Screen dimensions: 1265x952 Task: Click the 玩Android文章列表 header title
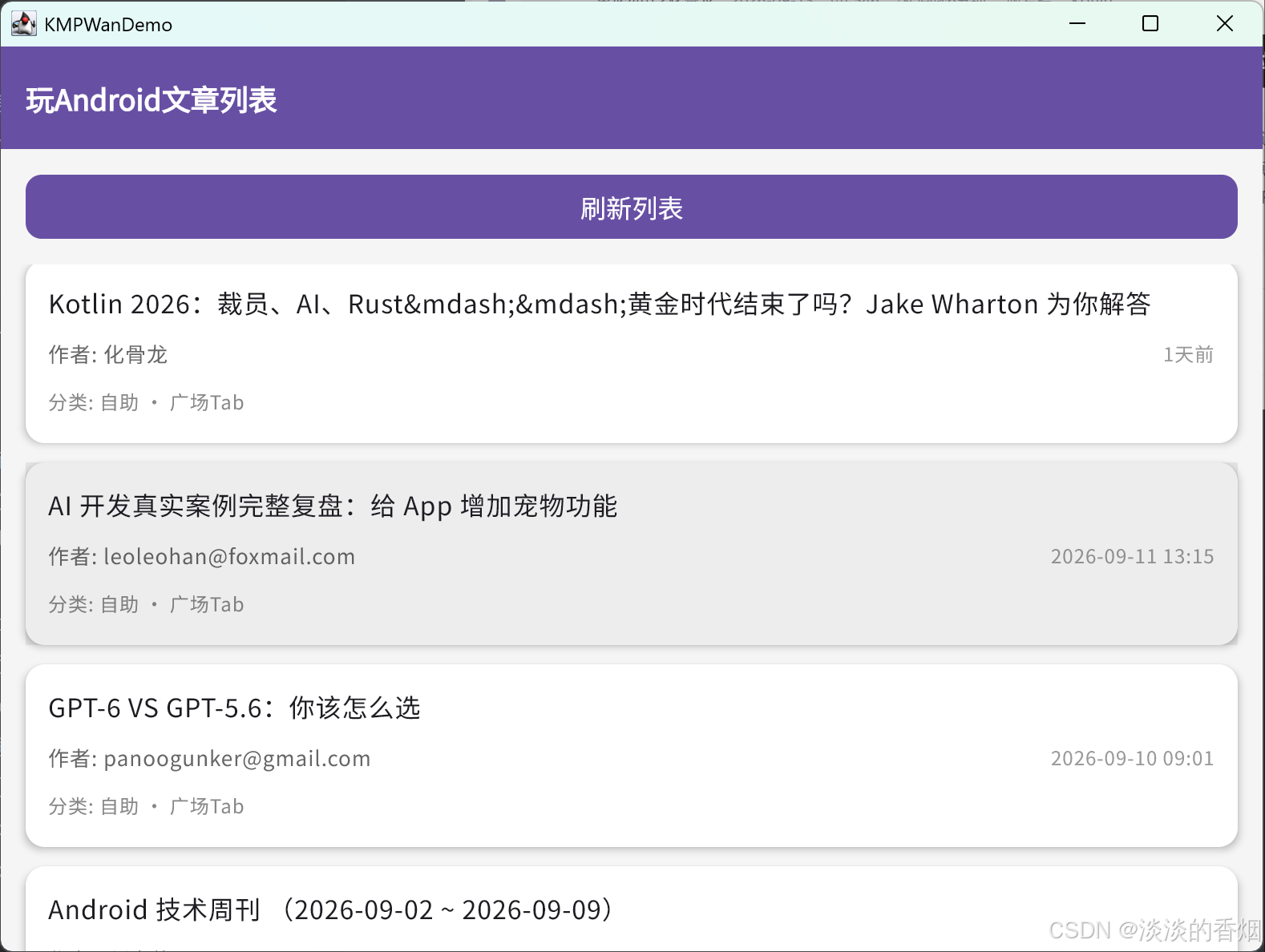pyautogui.click(x=152, y=100)
